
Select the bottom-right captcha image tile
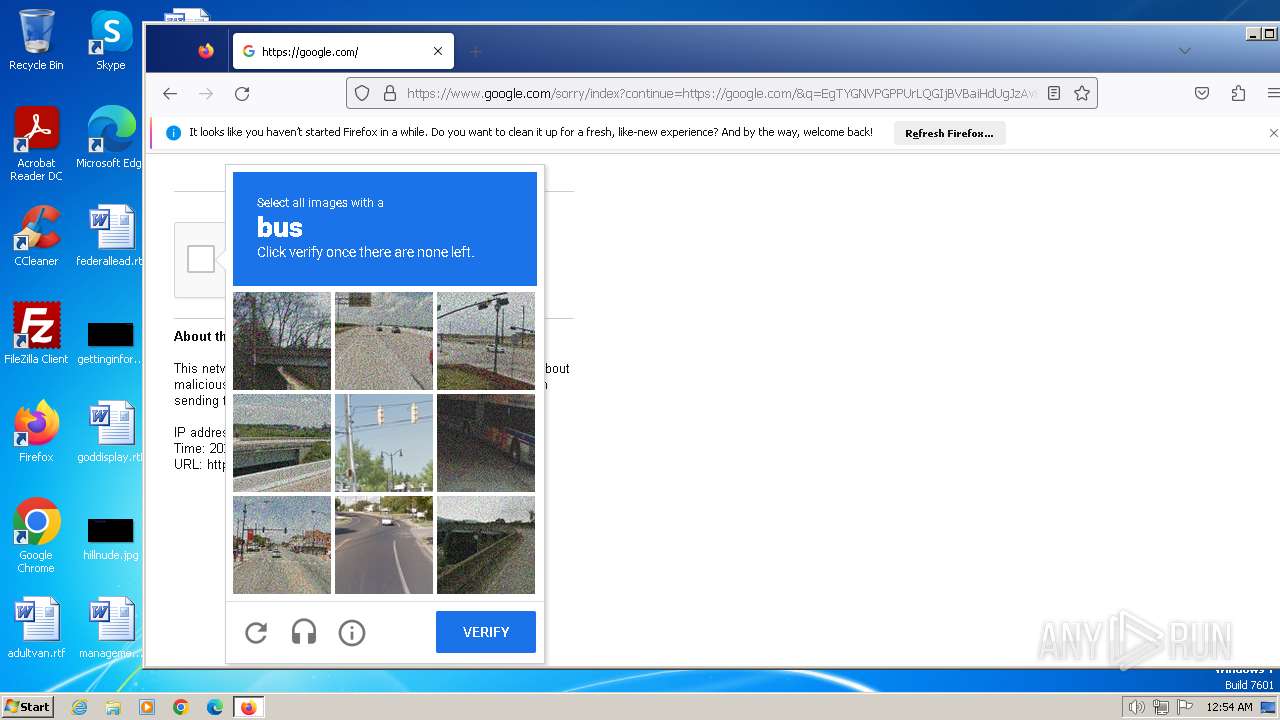486,545
